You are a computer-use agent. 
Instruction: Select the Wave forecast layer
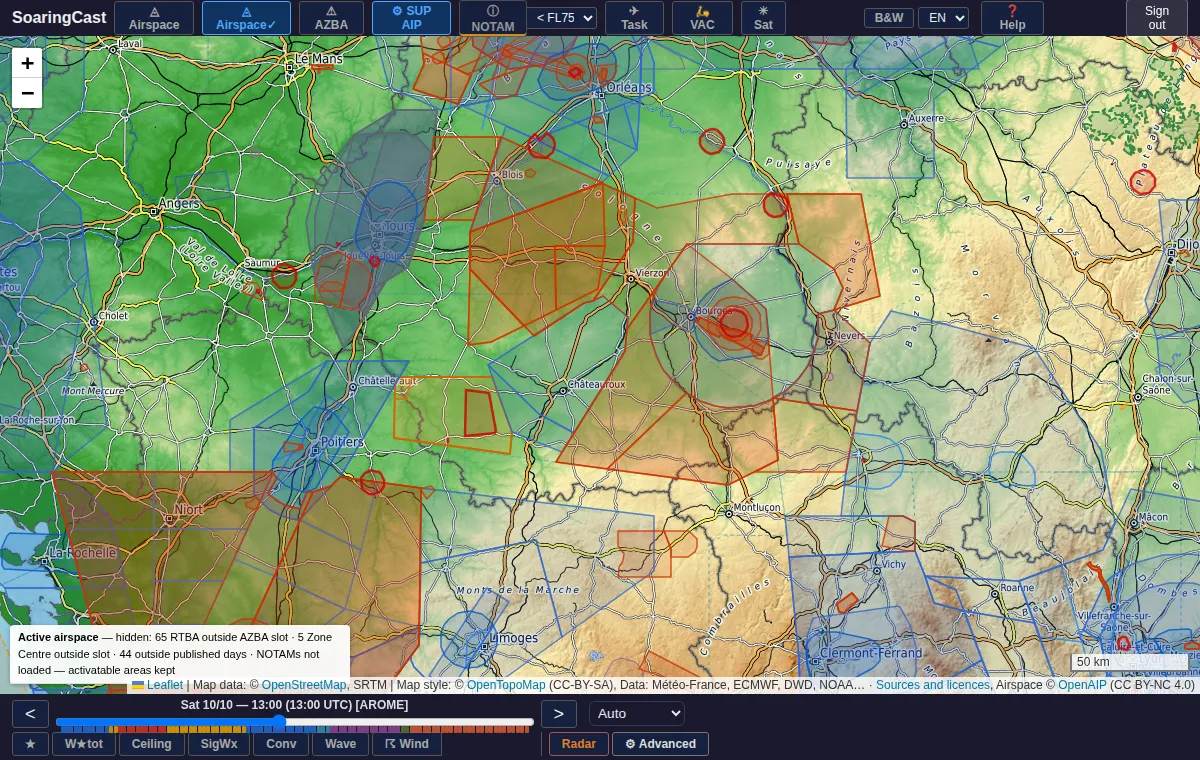341,744
